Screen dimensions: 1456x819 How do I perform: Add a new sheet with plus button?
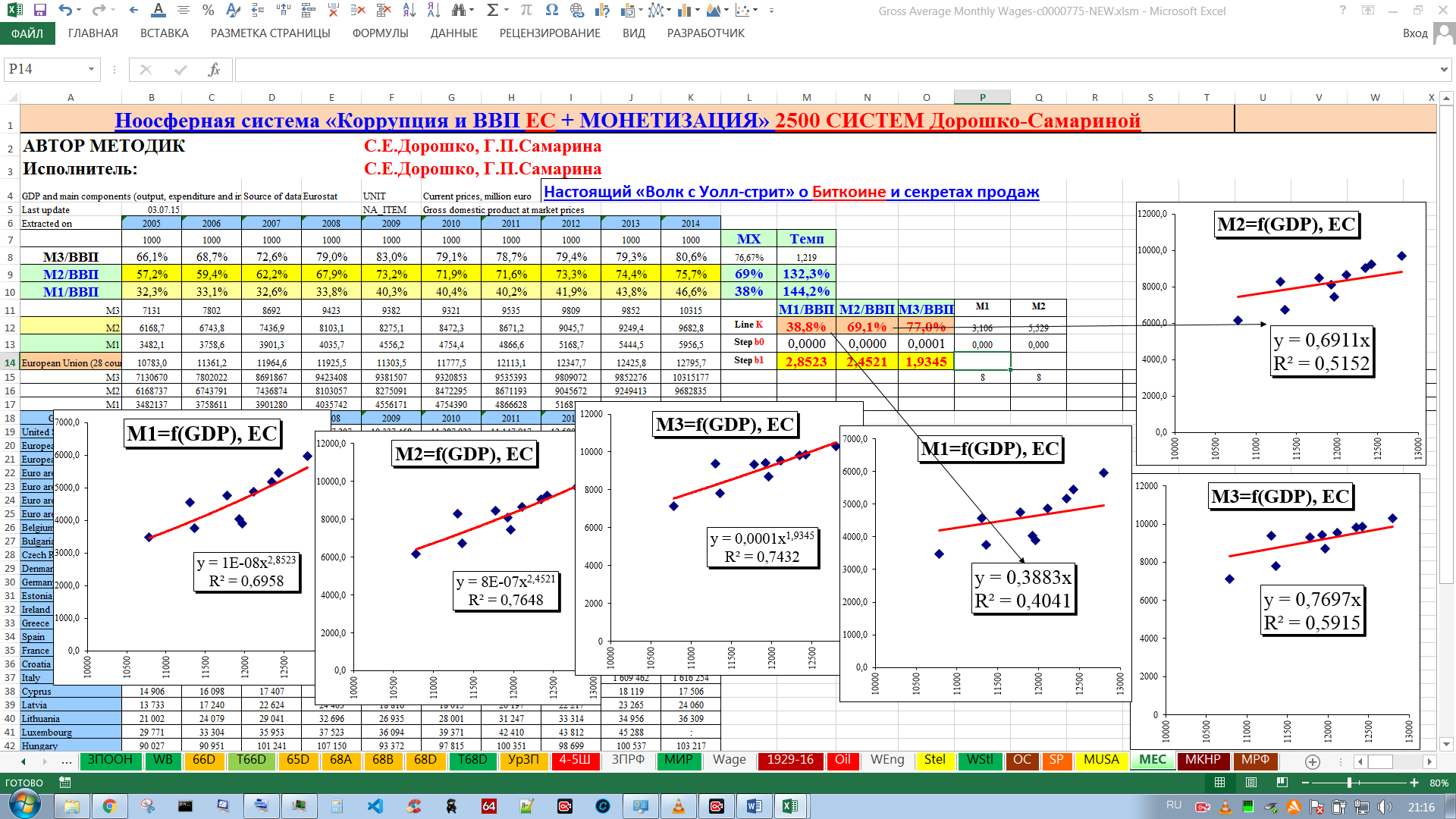pos(1313,761)
